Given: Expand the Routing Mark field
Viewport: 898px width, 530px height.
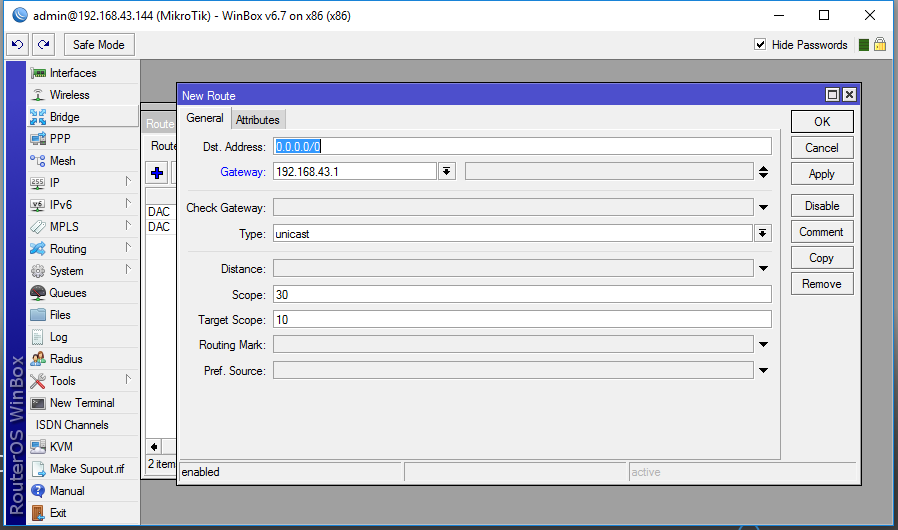Looking at the screenshot, I should (x=763, y=344).
